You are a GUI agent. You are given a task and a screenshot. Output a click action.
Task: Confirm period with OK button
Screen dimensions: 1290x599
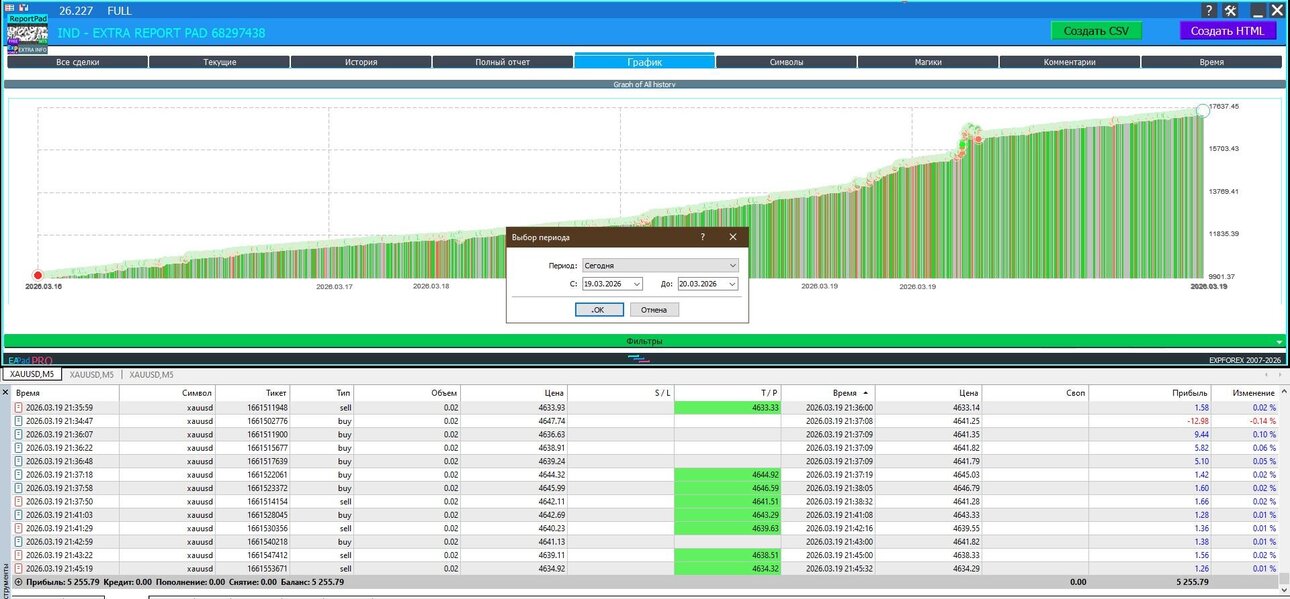(599, 310)
